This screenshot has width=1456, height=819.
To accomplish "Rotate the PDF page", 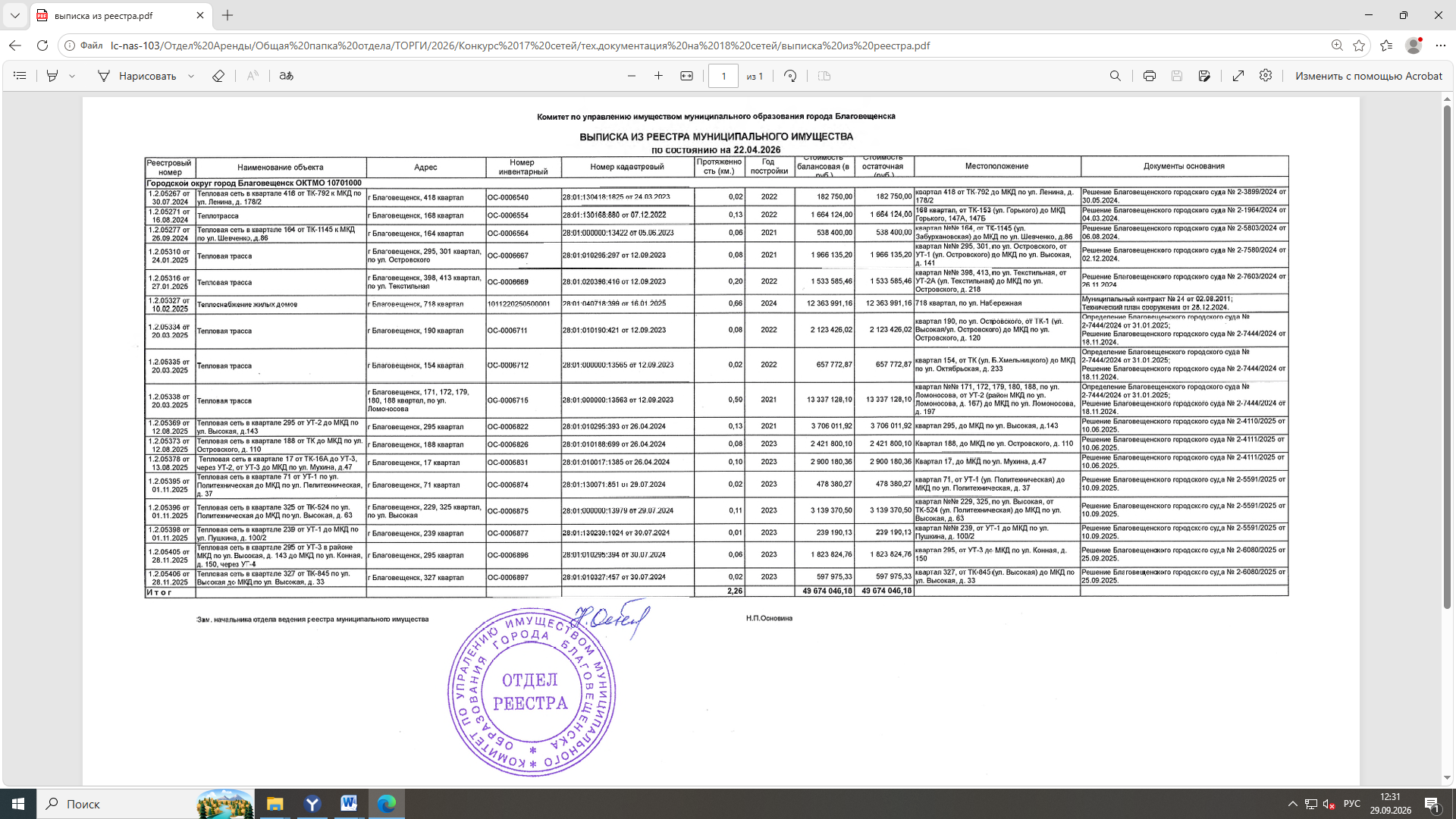I will click(790, 76).
